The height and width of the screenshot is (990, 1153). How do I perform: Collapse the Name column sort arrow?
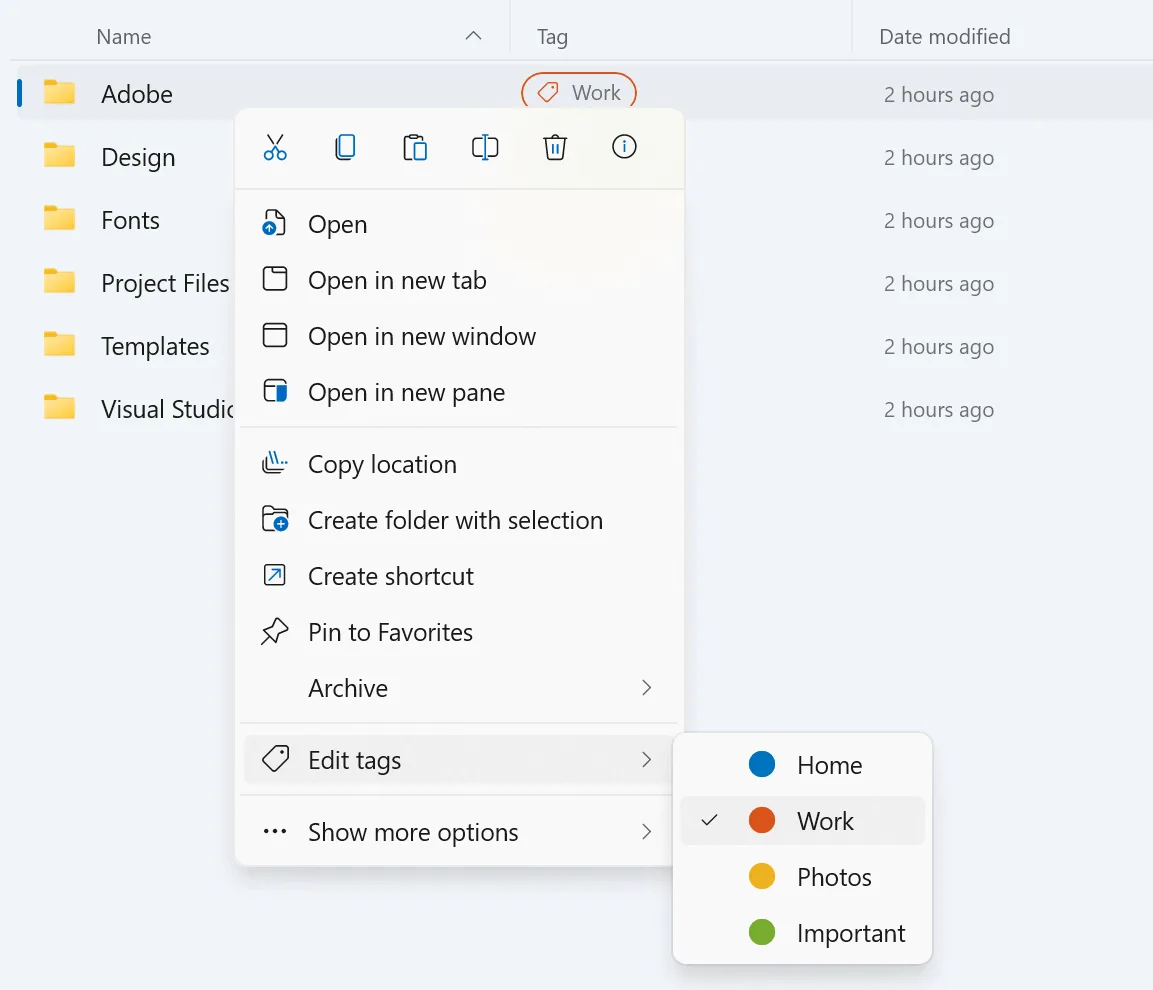(x=471, y=36)
